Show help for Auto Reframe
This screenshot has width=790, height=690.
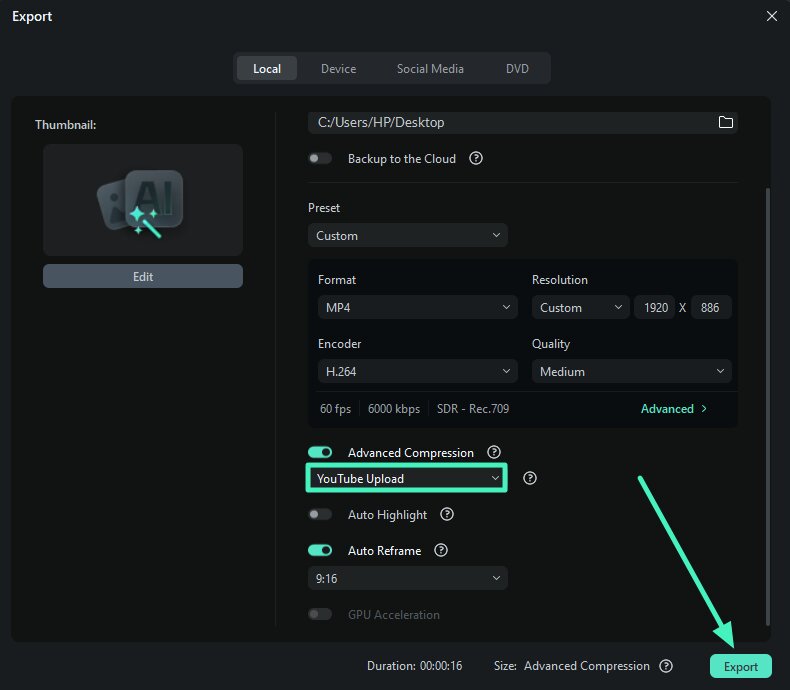point(440,550)
